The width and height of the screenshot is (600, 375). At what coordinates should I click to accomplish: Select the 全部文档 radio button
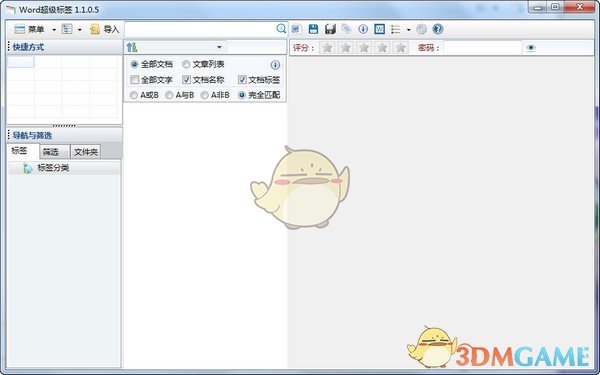152,64
